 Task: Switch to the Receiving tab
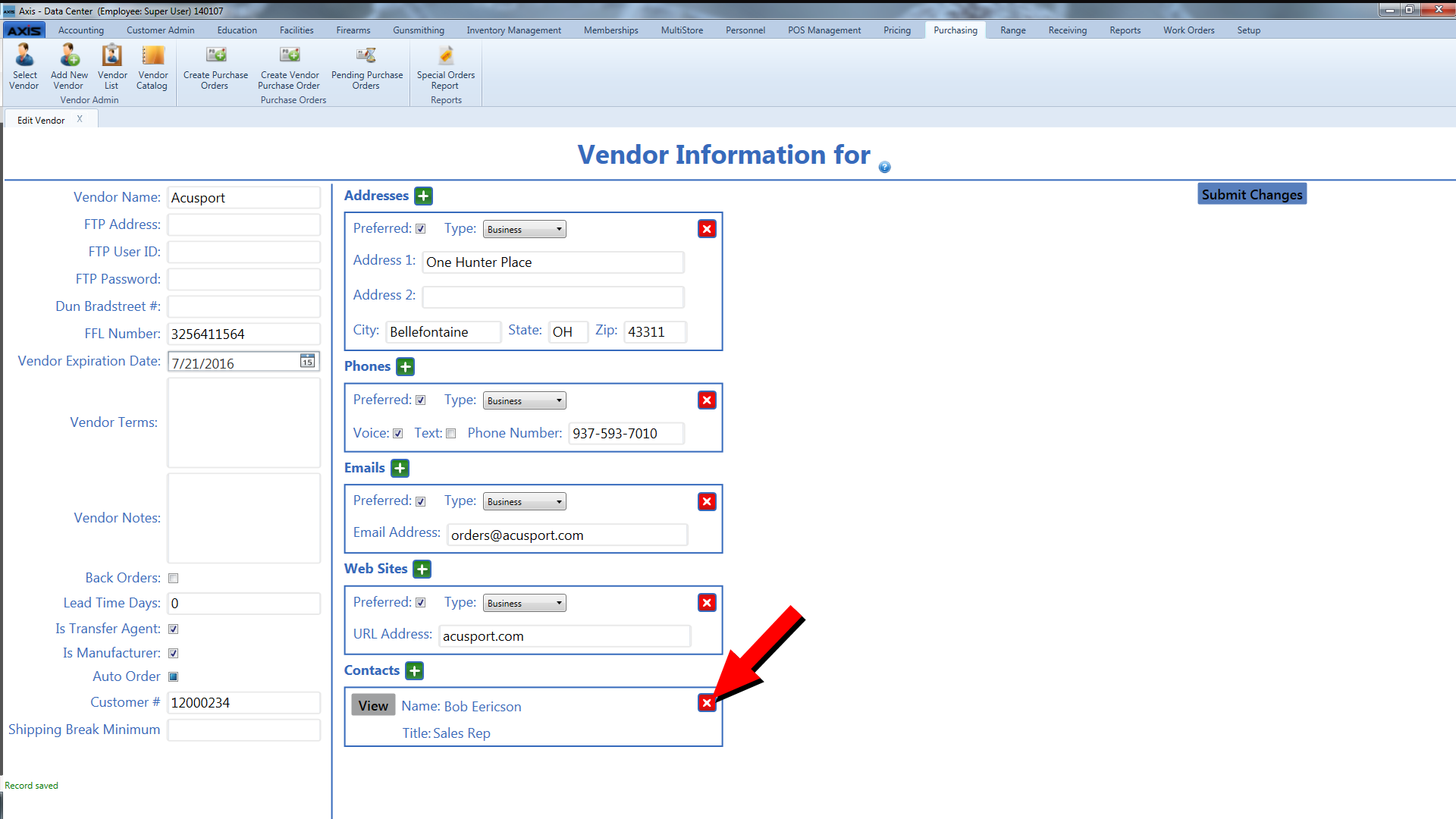click(1067, 30)
